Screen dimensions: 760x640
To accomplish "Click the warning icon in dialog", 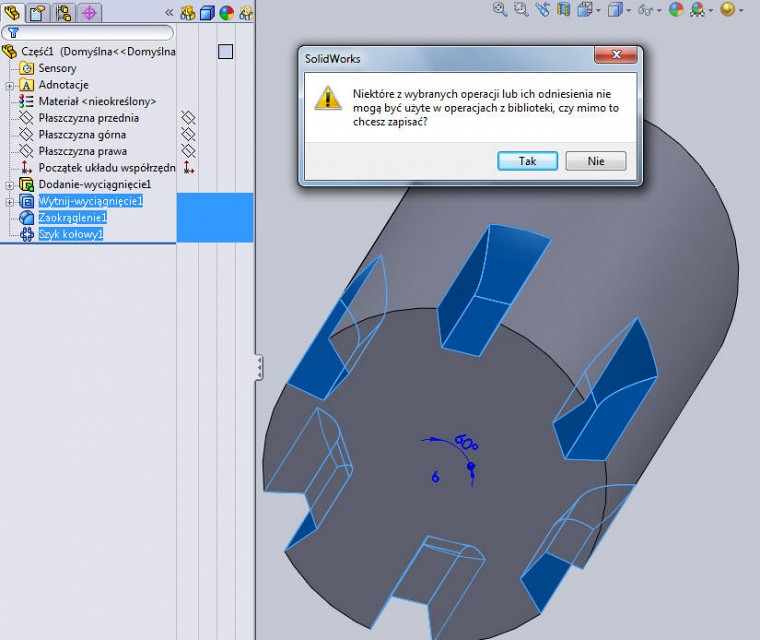I will 328,97.
